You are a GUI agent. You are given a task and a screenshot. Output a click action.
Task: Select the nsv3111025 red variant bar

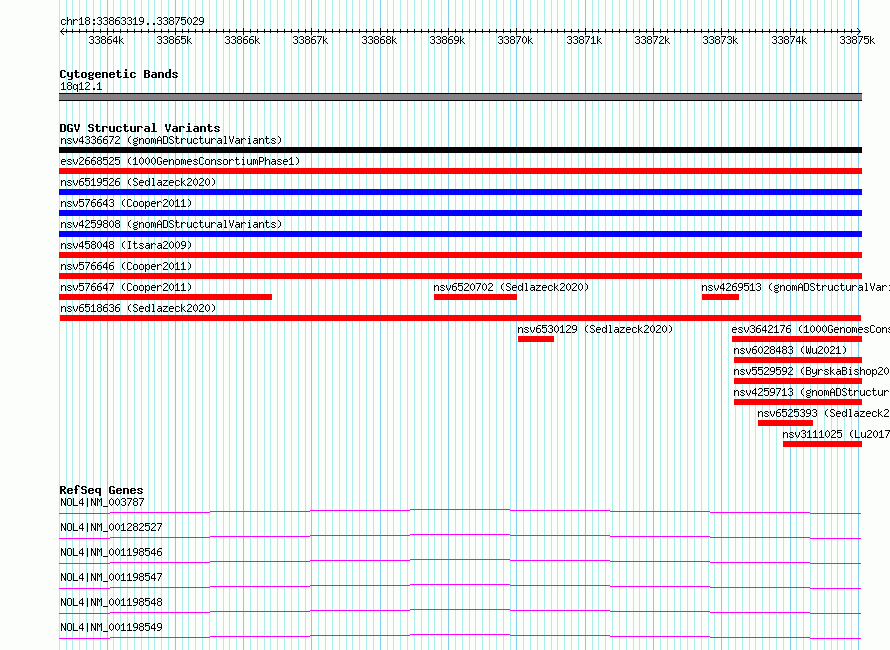[822, 444]
